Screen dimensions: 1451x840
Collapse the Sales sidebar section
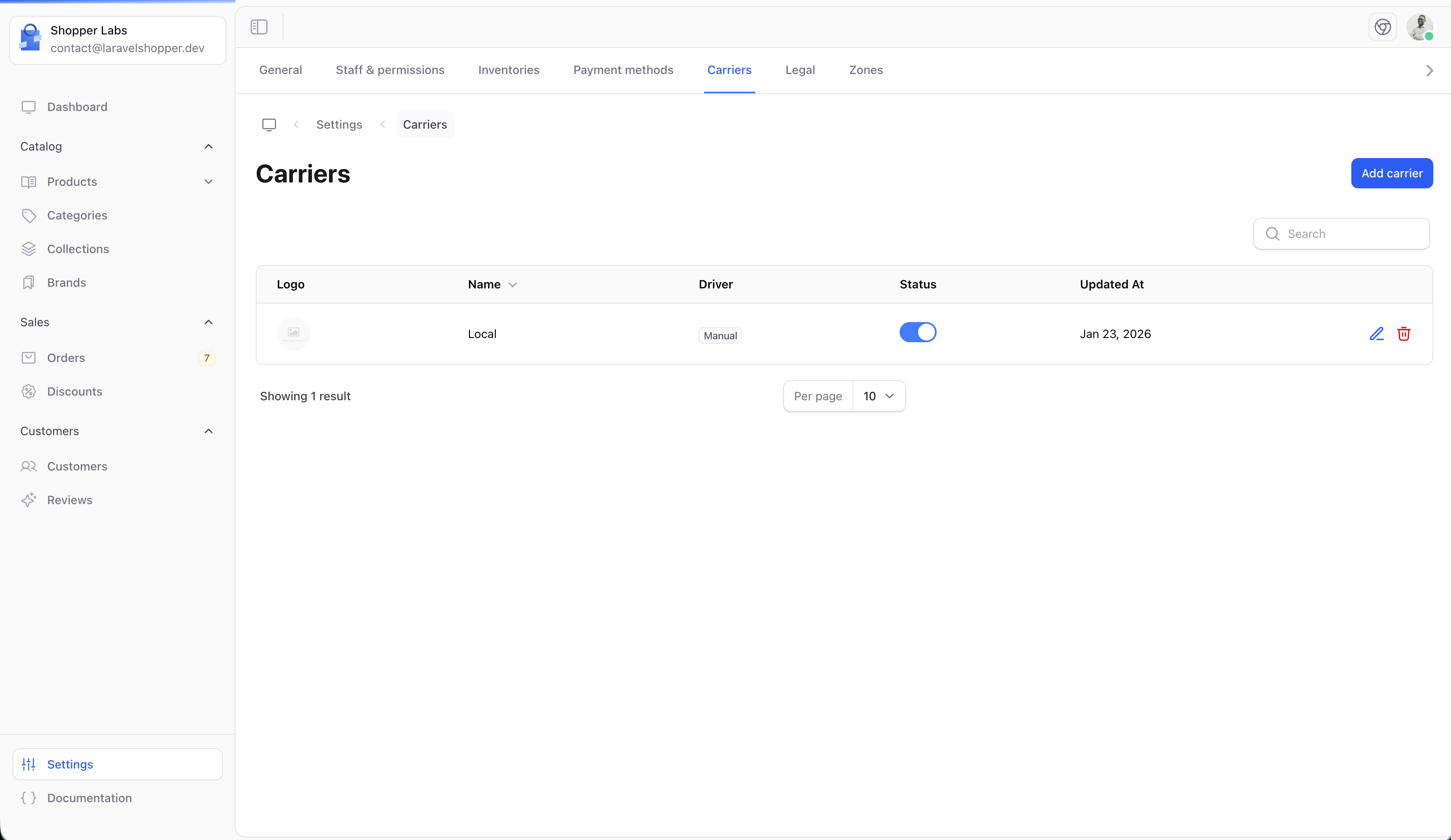click(209, 322)
